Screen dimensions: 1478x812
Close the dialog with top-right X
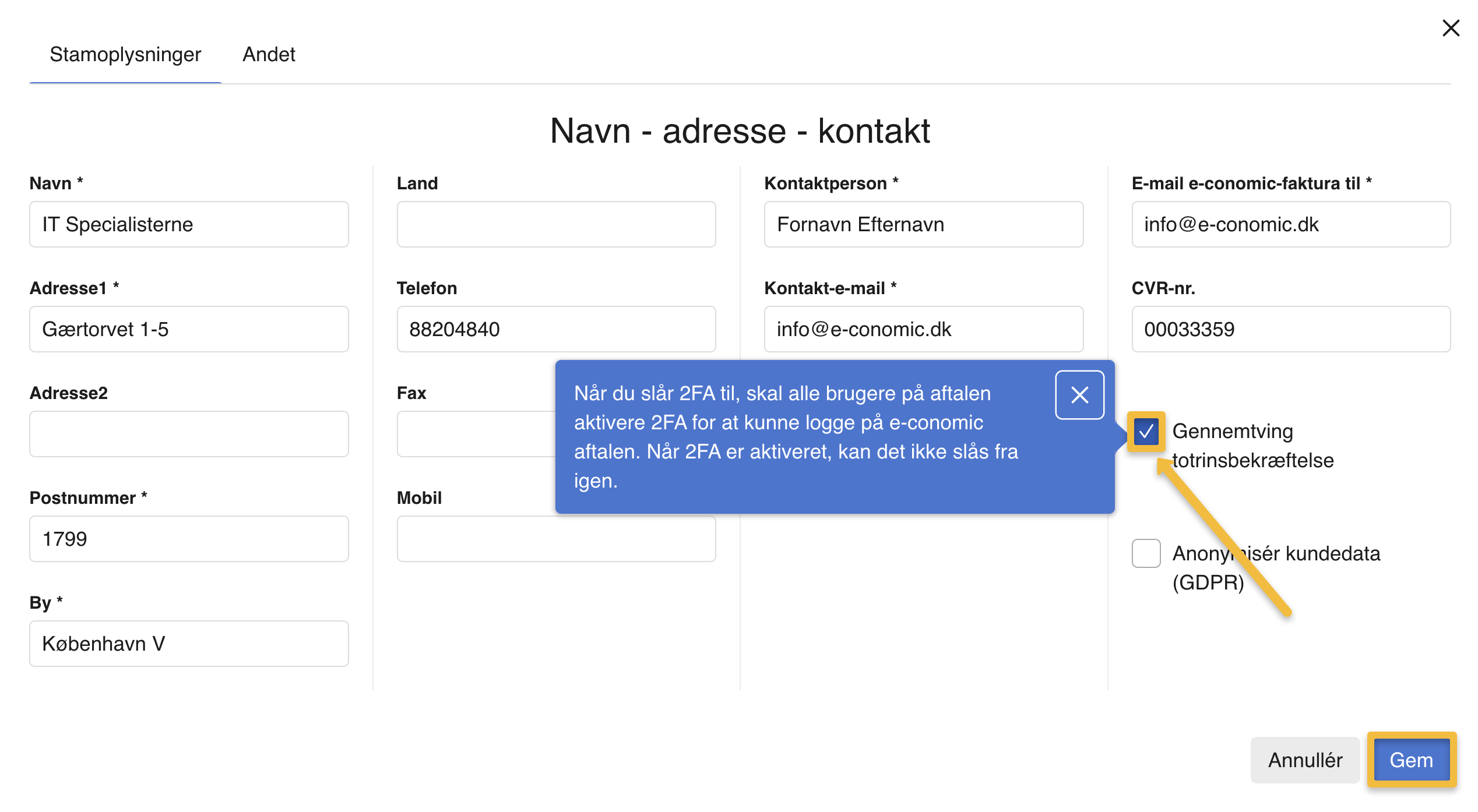pos(1450,28)
